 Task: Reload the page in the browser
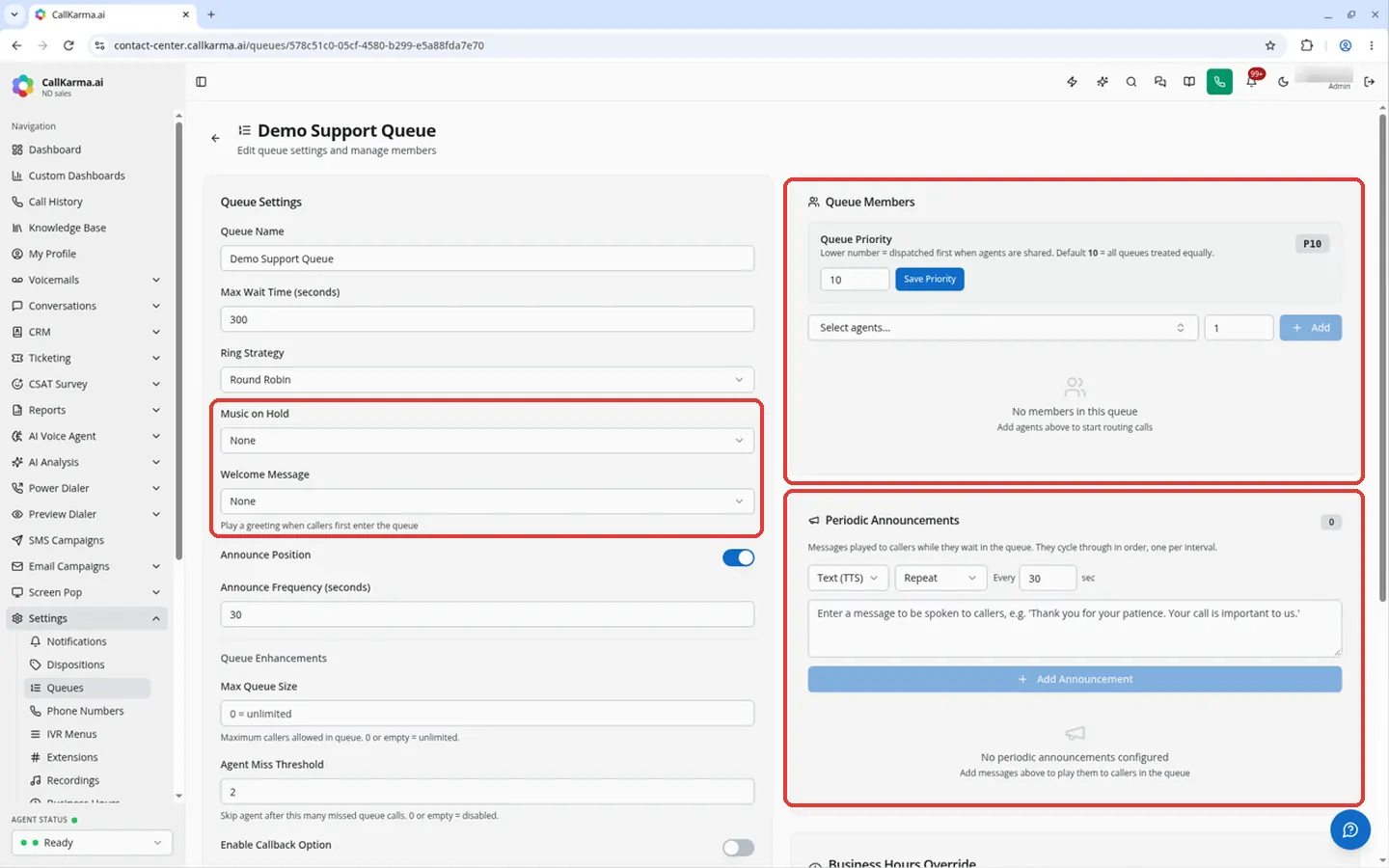pos(68,45)
